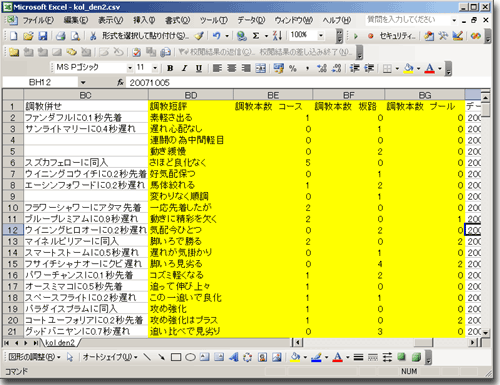This screenshot has height=385, width=500.
Task: Toggle Bold formatting
Action: pyautogui.click(x=170, y=68)
